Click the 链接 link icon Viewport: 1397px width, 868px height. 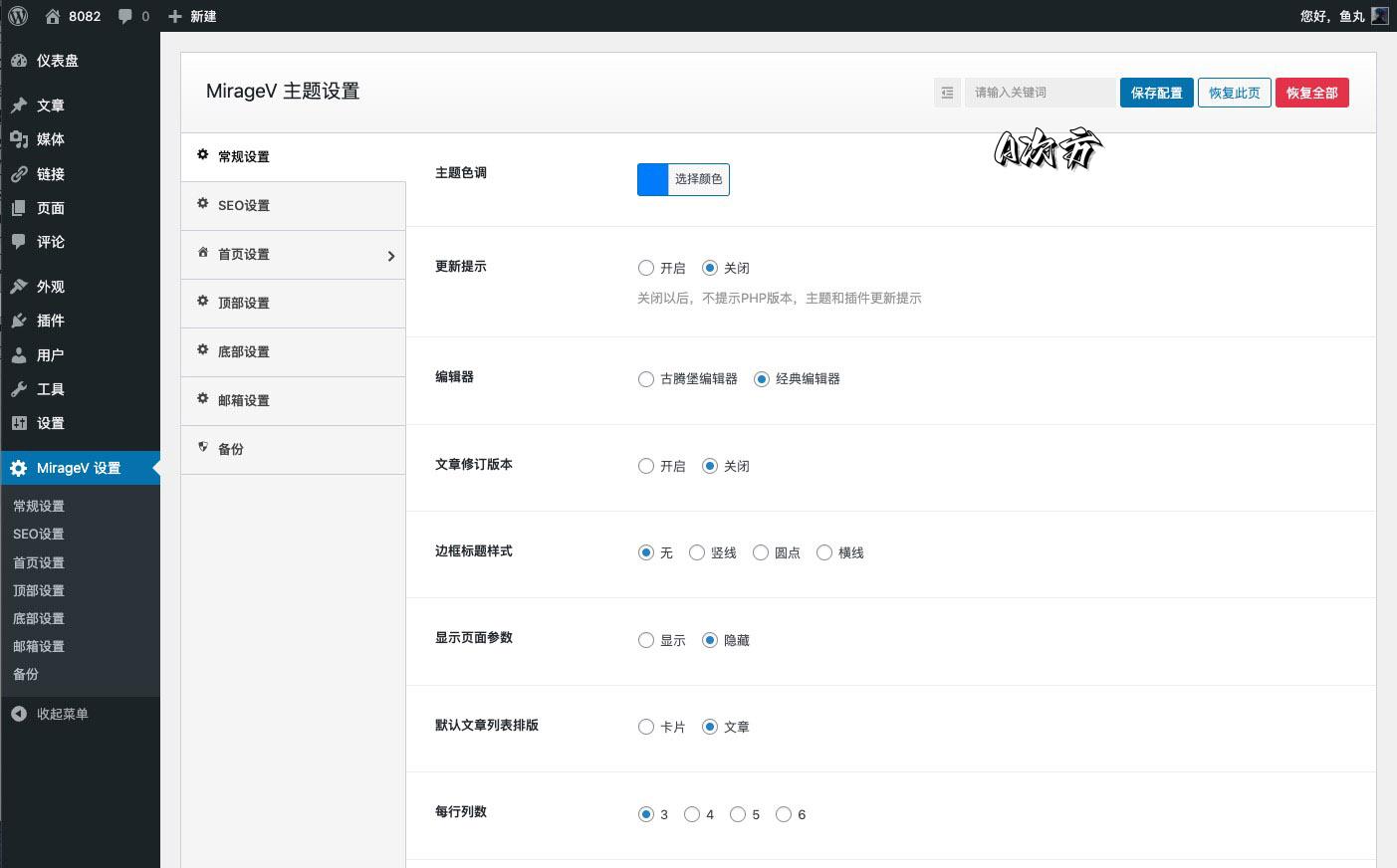pyautogui.click(x=19, y=174)
